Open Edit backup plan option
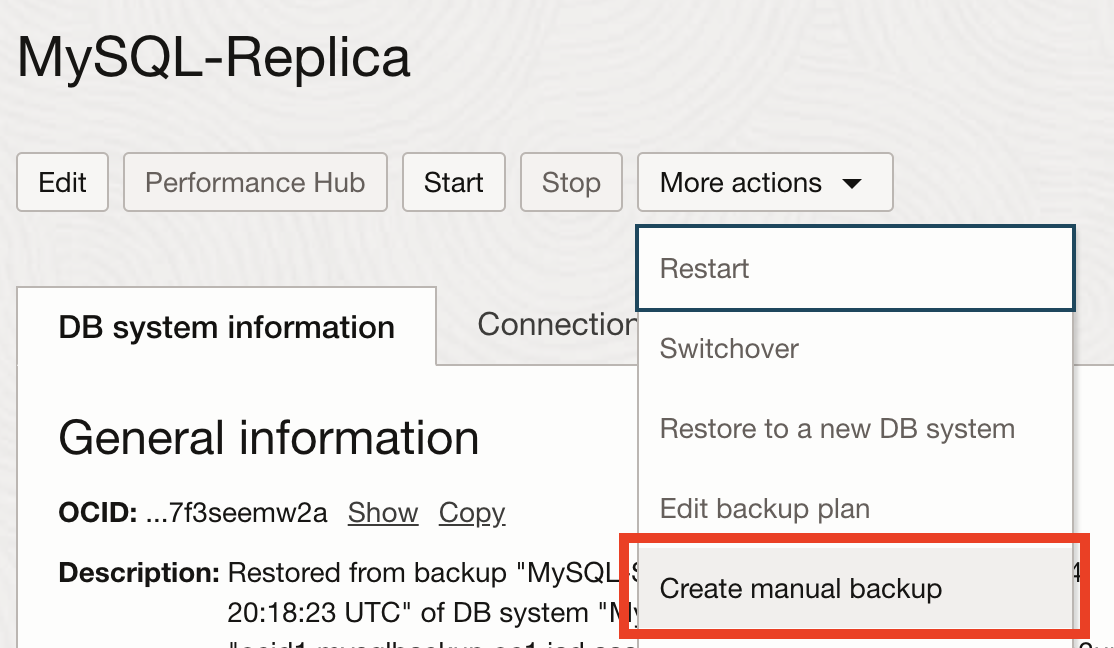This screenshot has width=1114, height=648. click(764, 508)
